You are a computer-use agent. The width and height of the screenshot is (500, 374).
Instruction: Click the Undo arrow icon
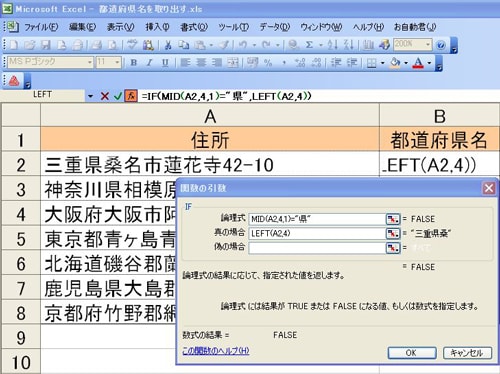tap(243, 45)
